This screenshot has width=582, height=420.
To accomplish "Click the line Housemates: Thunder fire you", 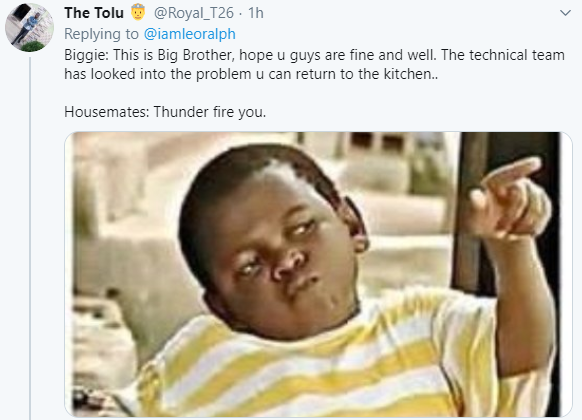I will (x=165, y=112).
